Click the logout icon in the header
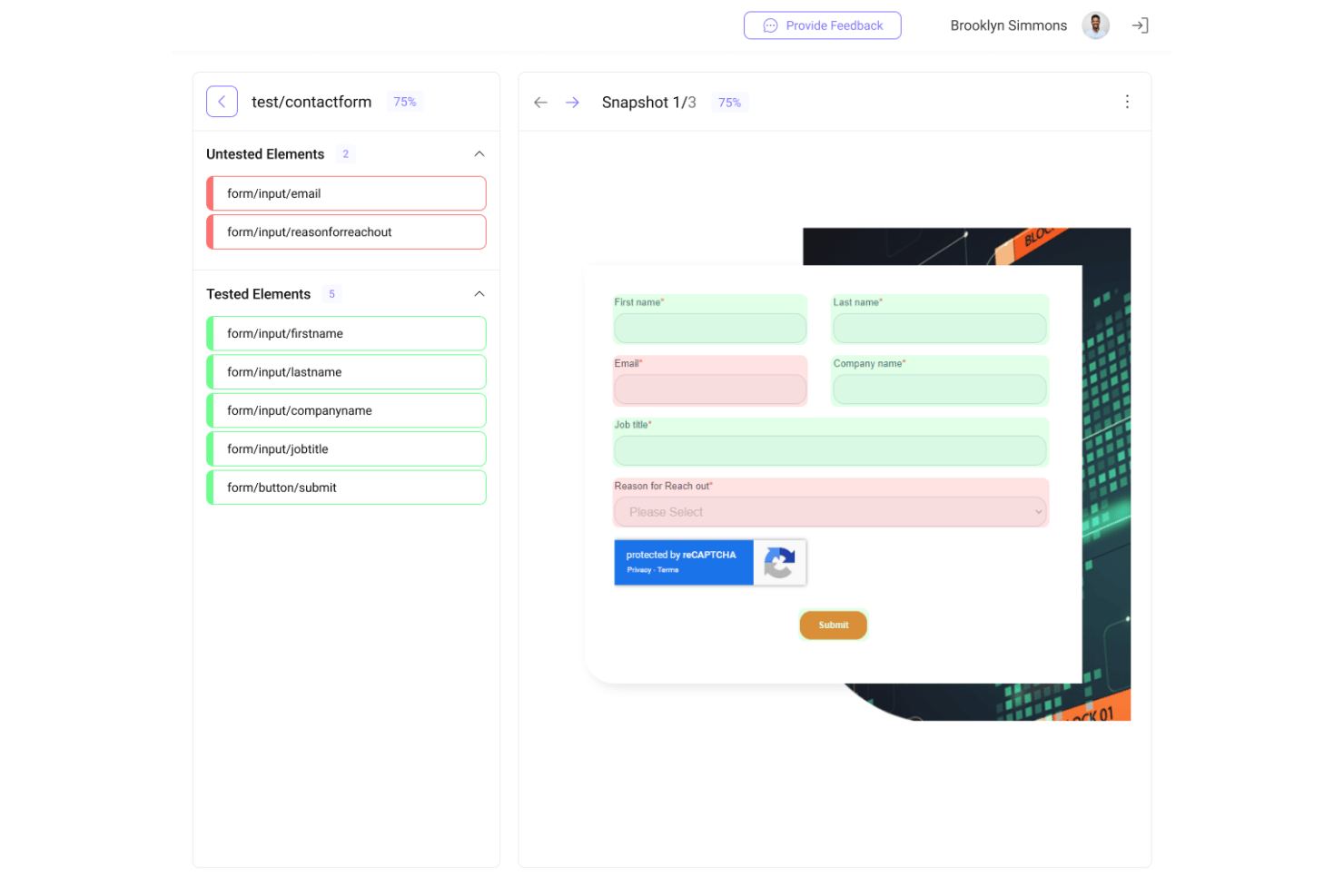This screenshot has width=1344, height=896. [x=1140, y=25]
